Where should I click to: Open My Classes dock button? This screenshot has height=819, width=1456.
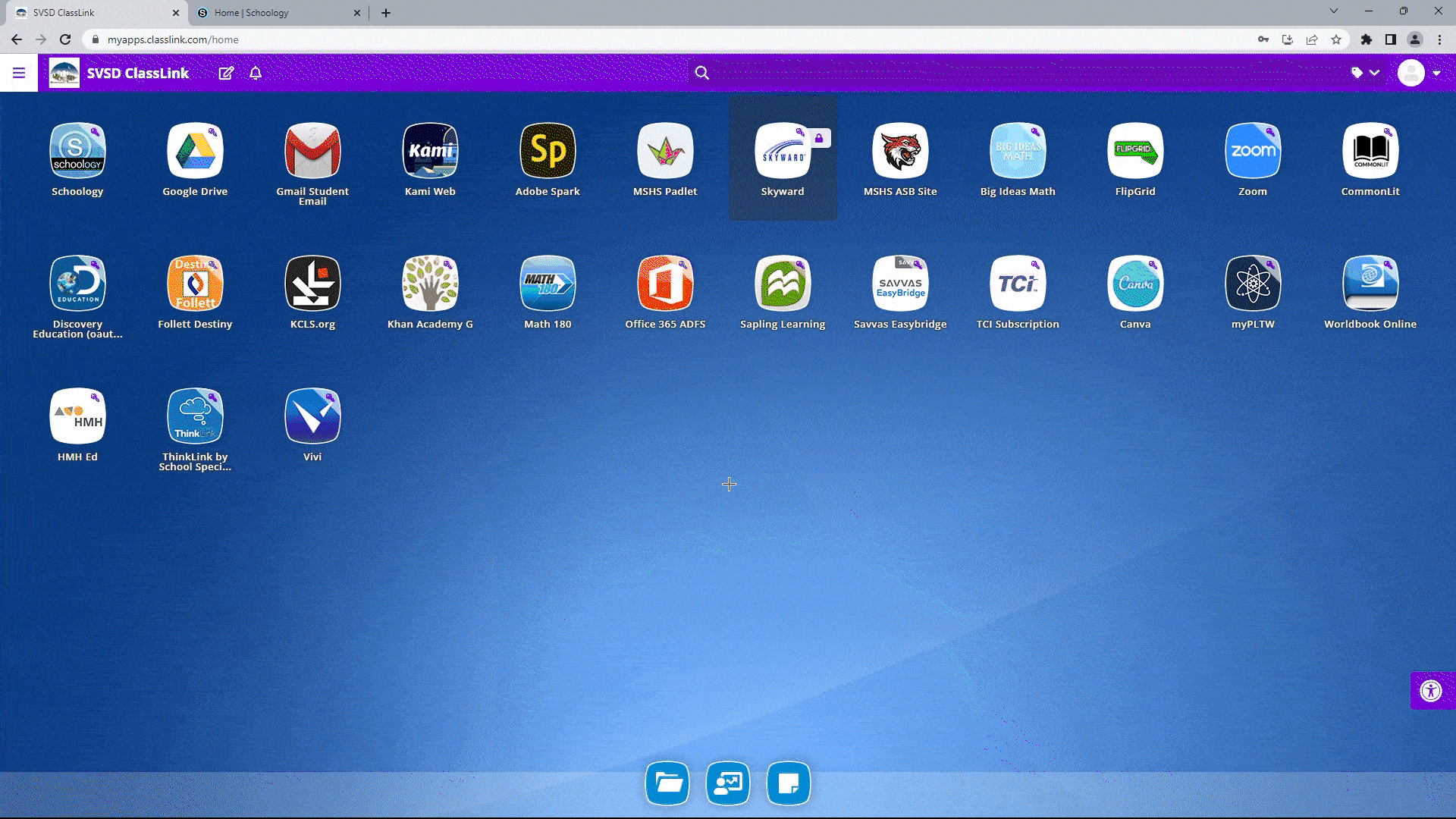pos(728,783)
